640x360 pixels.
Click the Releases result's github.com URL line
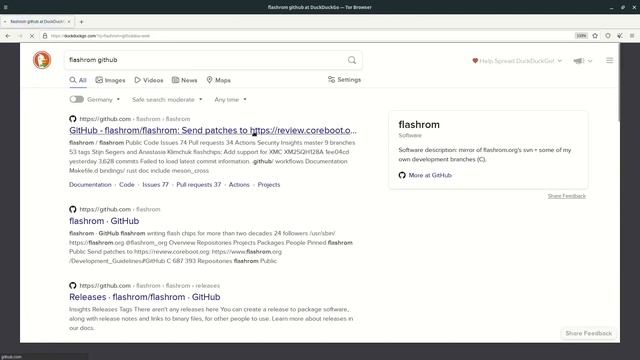[149, 285]
